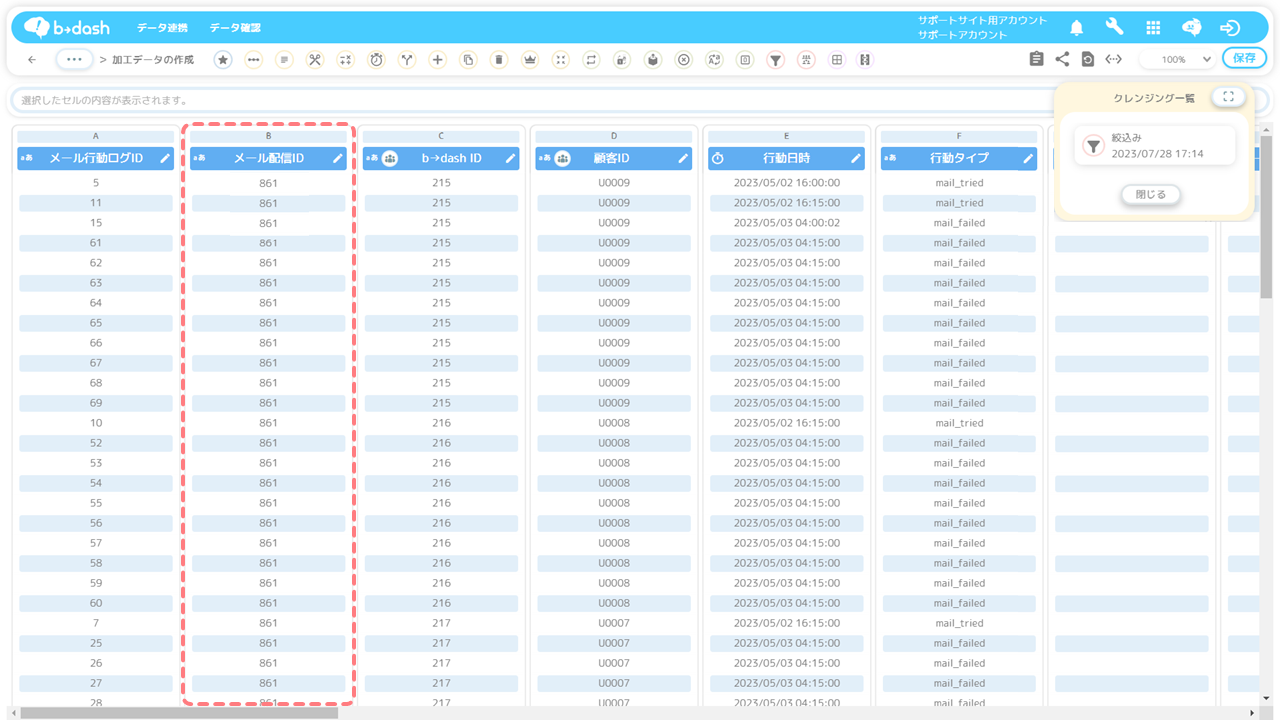1280x720 pixels.
Task: Open the notification bell
Action: tap(1076, 28)
